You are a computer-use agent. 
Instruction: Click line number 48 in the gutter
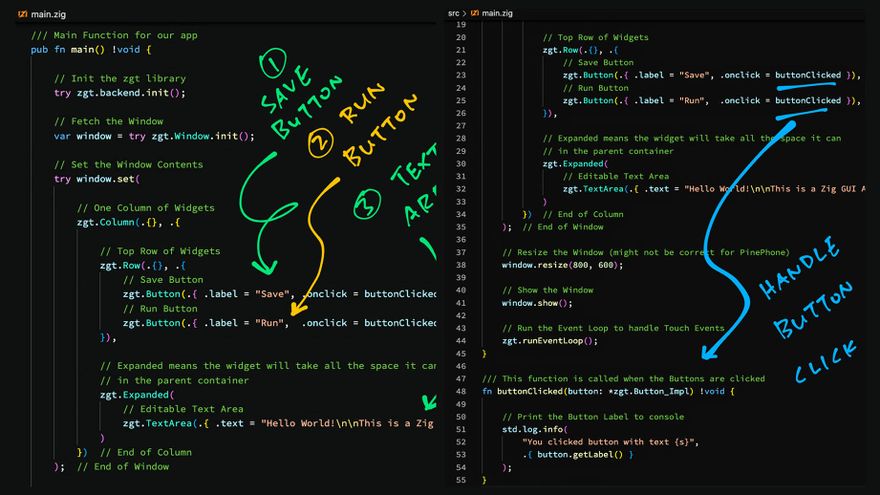[460, 391]
